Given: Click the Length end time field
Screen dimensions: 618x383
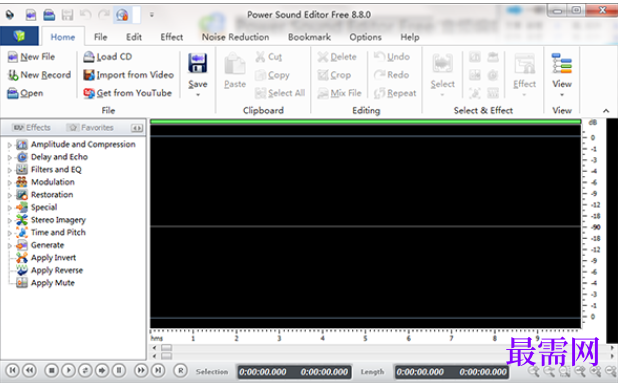Looking at the screenshot, I should pos(483,372).
